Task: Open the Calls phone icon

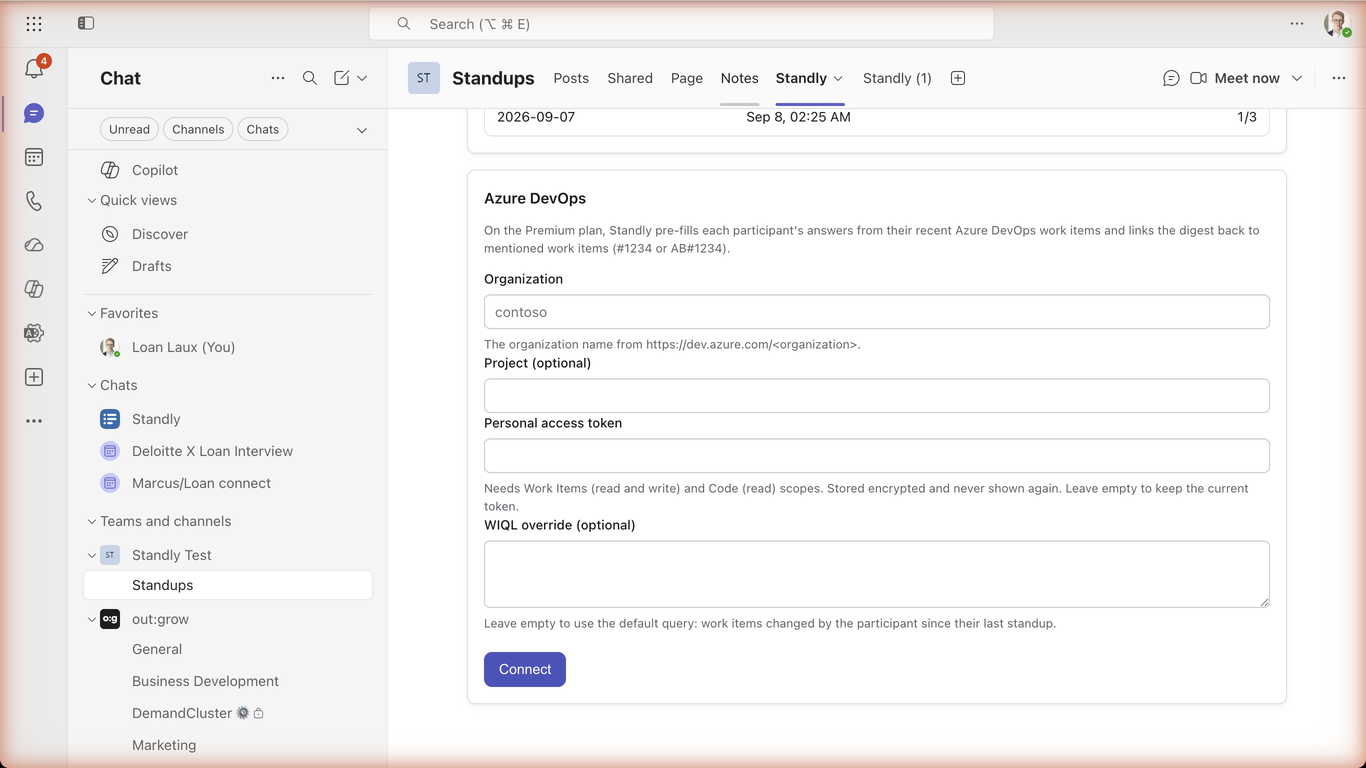Action: (34, 201)
